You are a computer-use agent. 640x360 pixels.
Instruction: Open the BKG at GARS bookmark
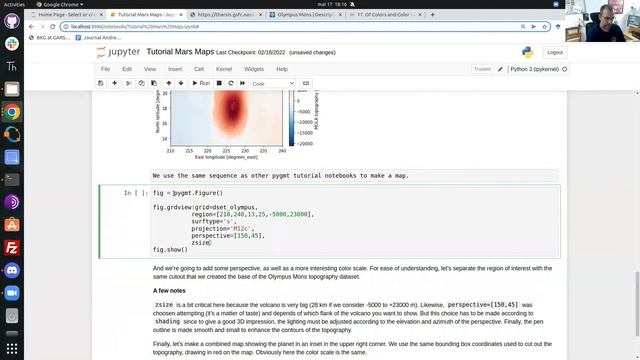click(x=49, y=38)
